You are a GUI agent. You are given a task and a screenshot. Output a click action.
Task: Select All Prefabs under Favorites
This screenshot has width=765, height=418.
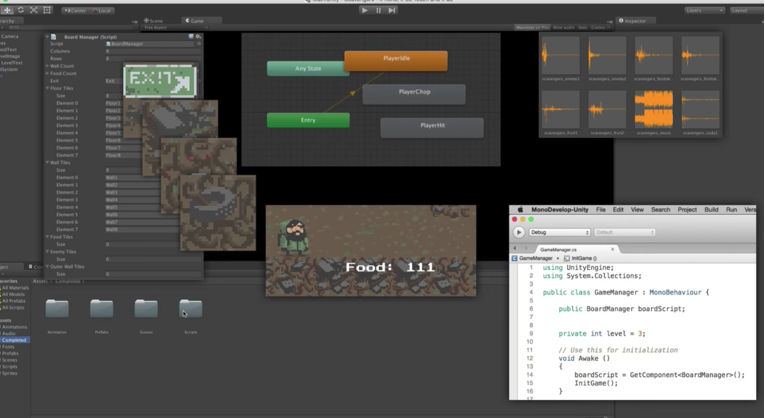(14, 301)
